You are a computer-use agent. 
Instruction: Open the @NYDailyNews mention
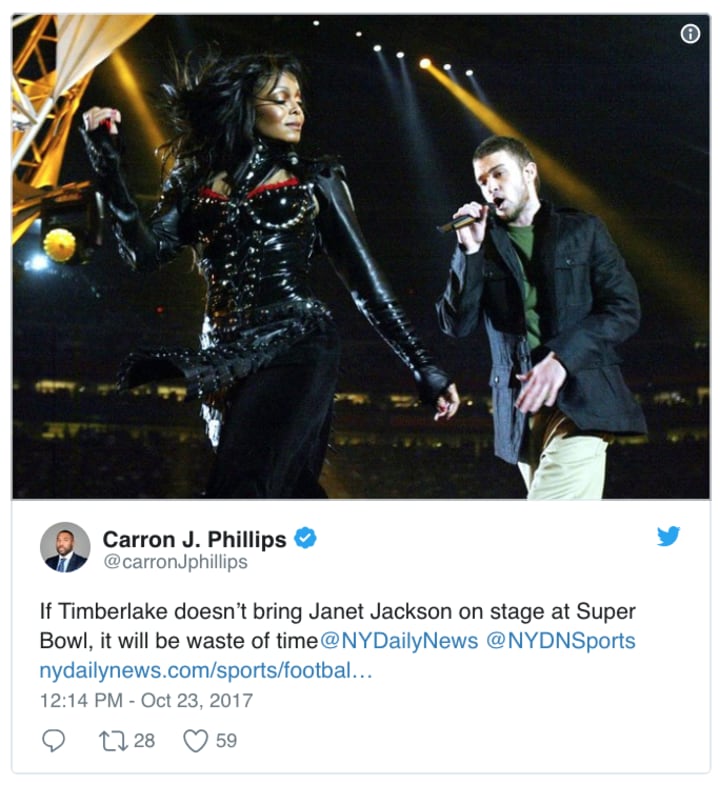pyautogui.click(x=399, y=640)
